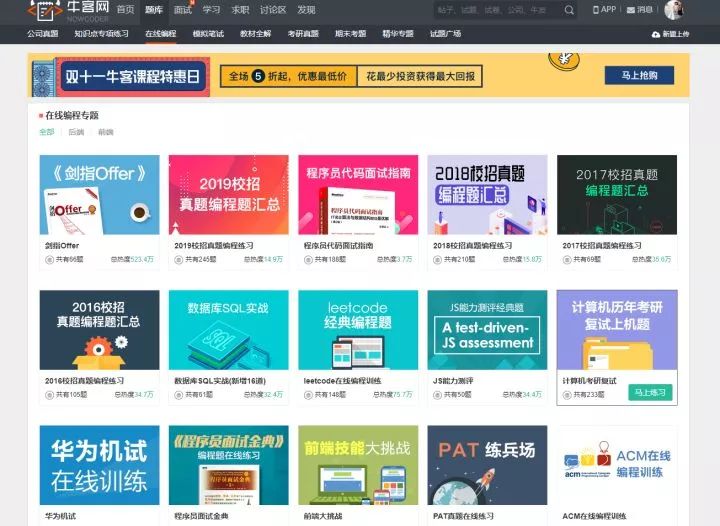
Task: Click the question count icon under 剑指Offer
Action: coord(50,260)
